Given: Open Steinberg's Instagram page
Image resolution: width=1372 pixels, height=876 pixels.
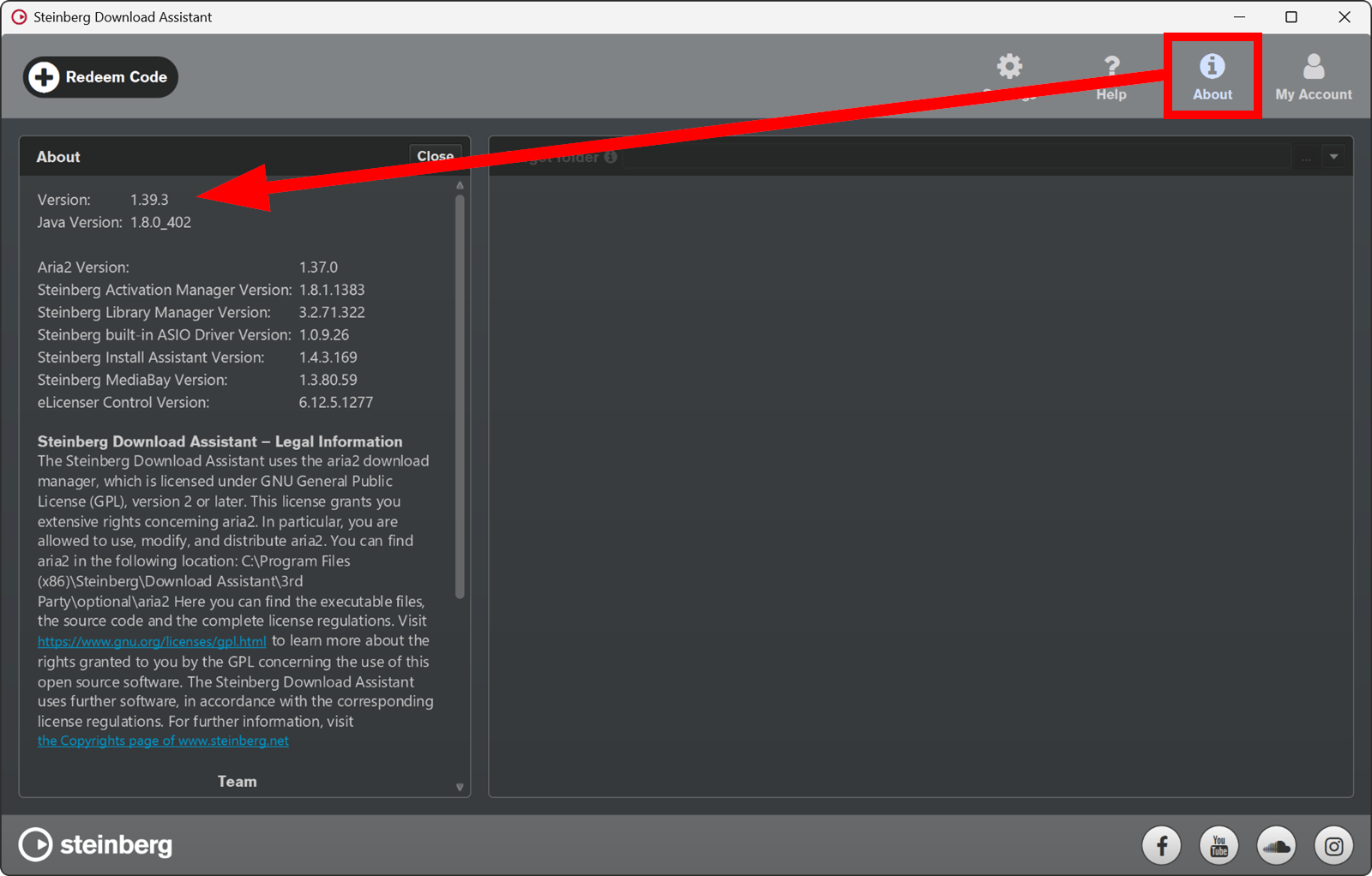Looking at the screenshot, I should tap(1334, 846).
